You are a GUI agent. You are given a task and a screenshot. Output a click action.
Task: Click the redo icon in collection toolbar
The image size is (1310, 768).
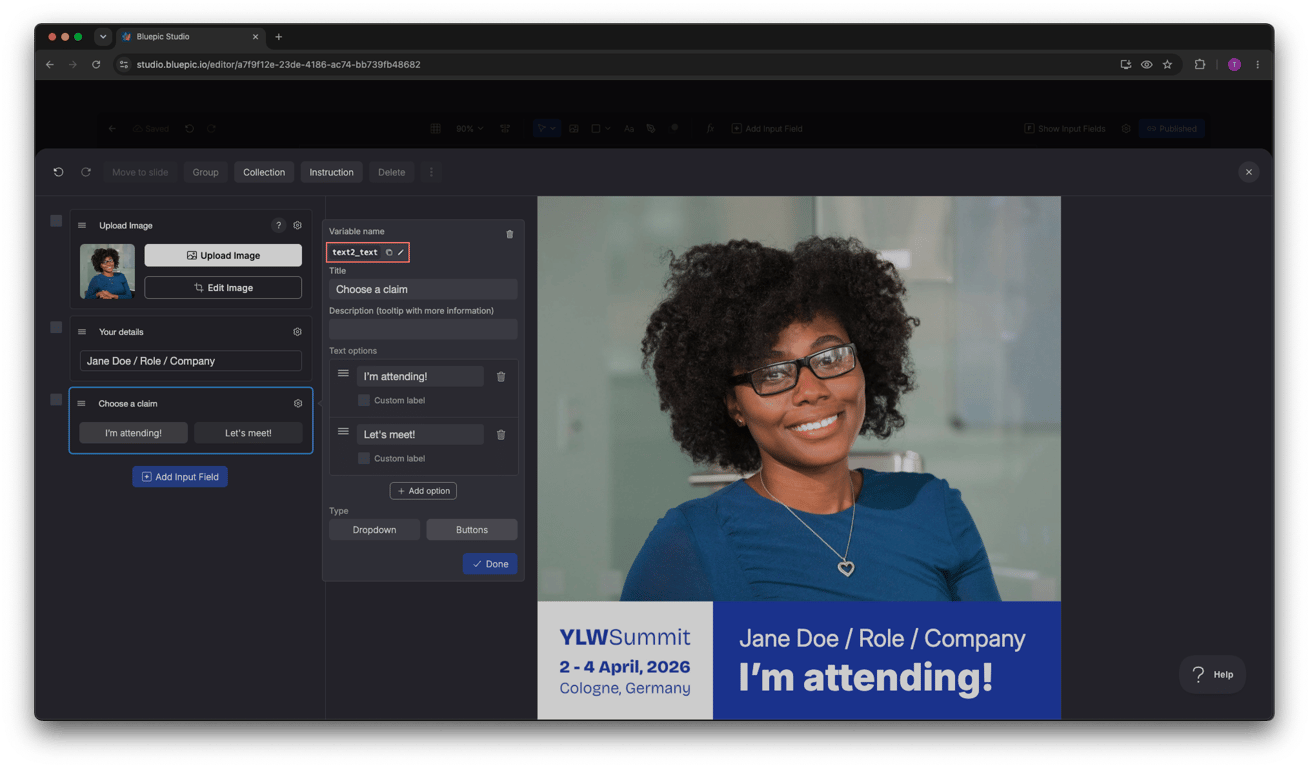click(x=86, y=172)
